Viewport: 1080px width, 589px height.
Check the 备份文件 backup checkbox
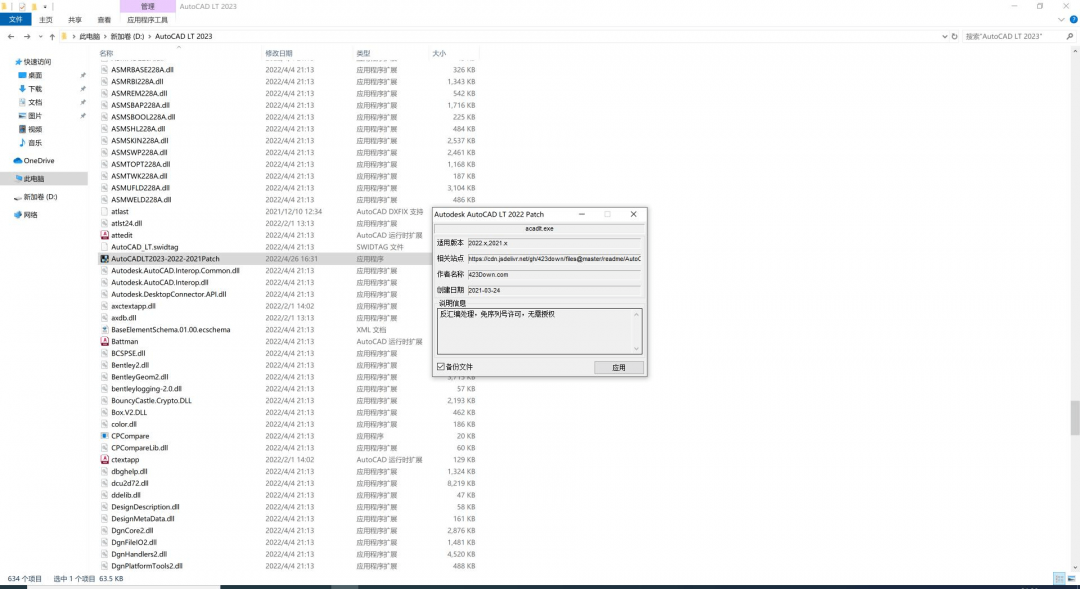coord(440,367)
